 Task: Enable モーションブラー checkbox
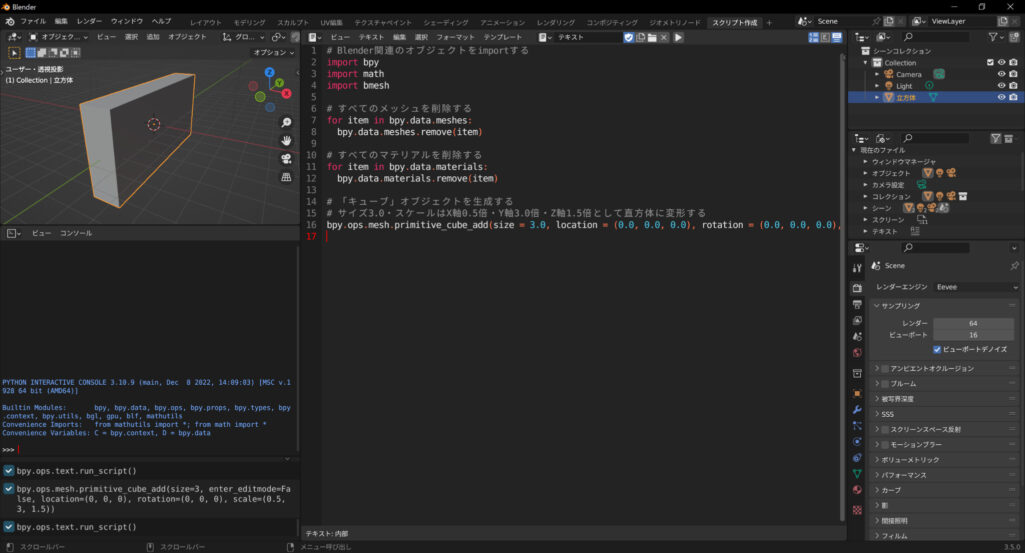[884, 444]
